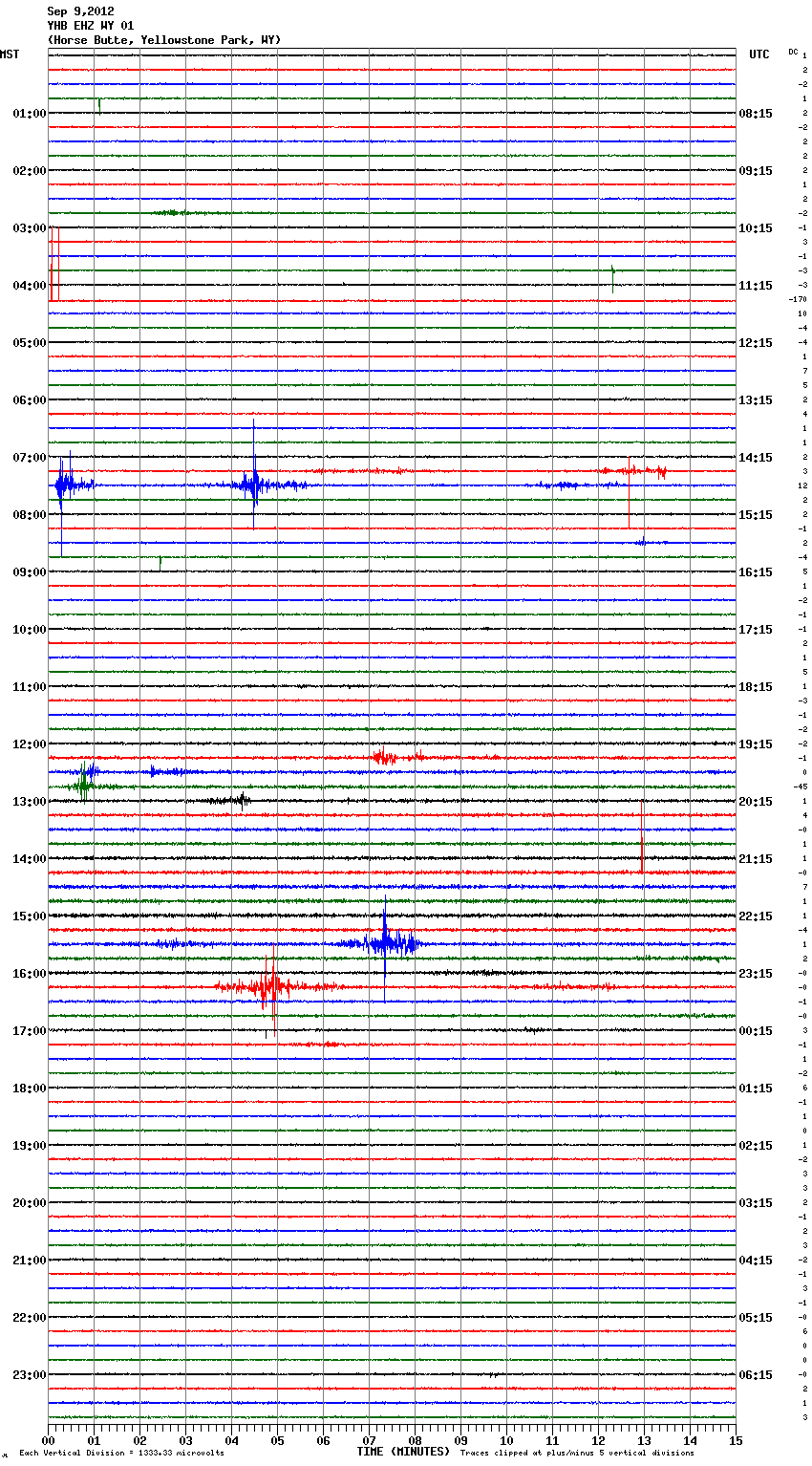This screenshot has width=812, height=1466.
Task: Select the "15:00" MST time label
Action: [30, 916]
